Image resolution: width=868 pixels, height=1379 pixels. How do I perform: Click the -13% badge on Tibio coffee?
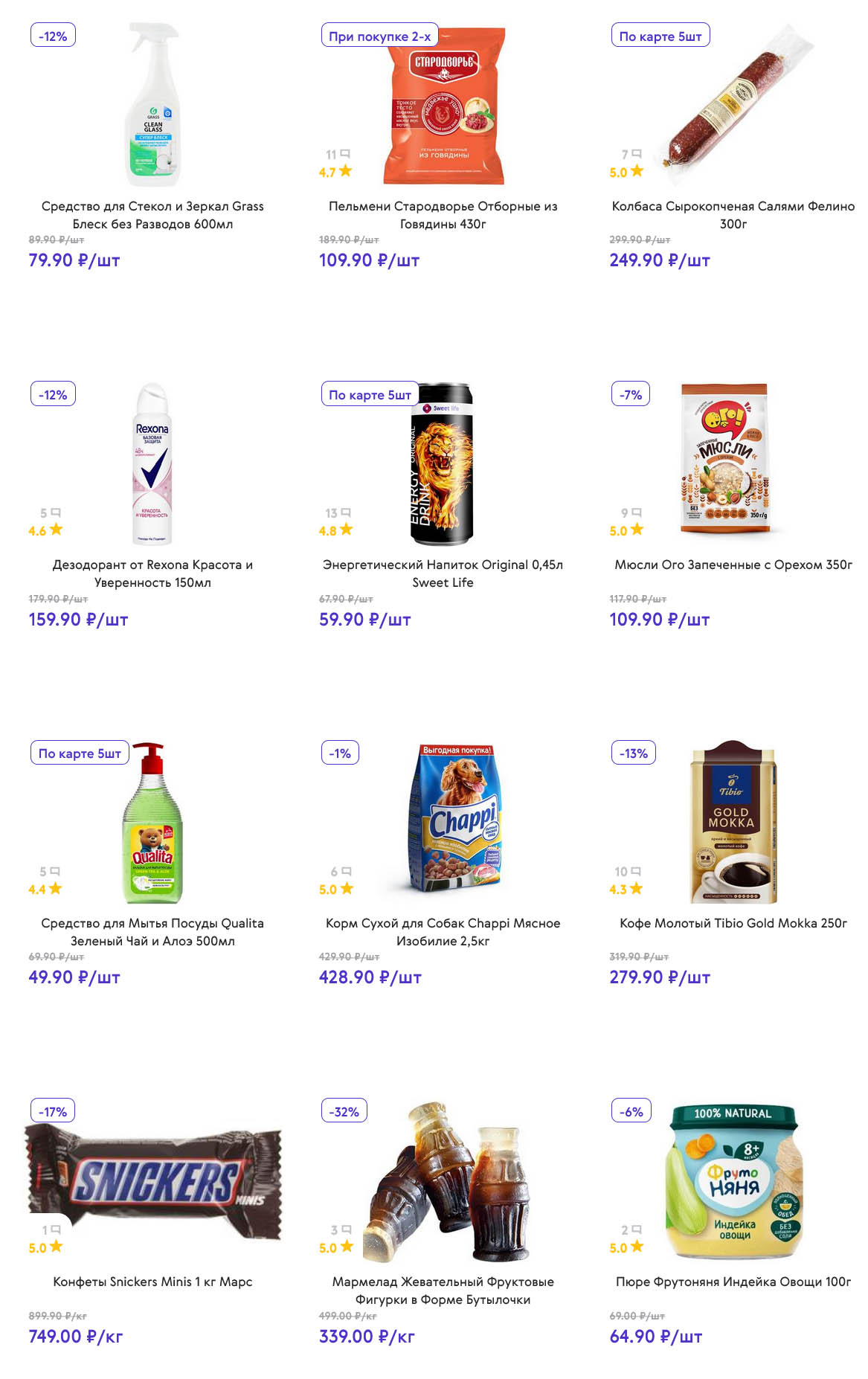633,753
